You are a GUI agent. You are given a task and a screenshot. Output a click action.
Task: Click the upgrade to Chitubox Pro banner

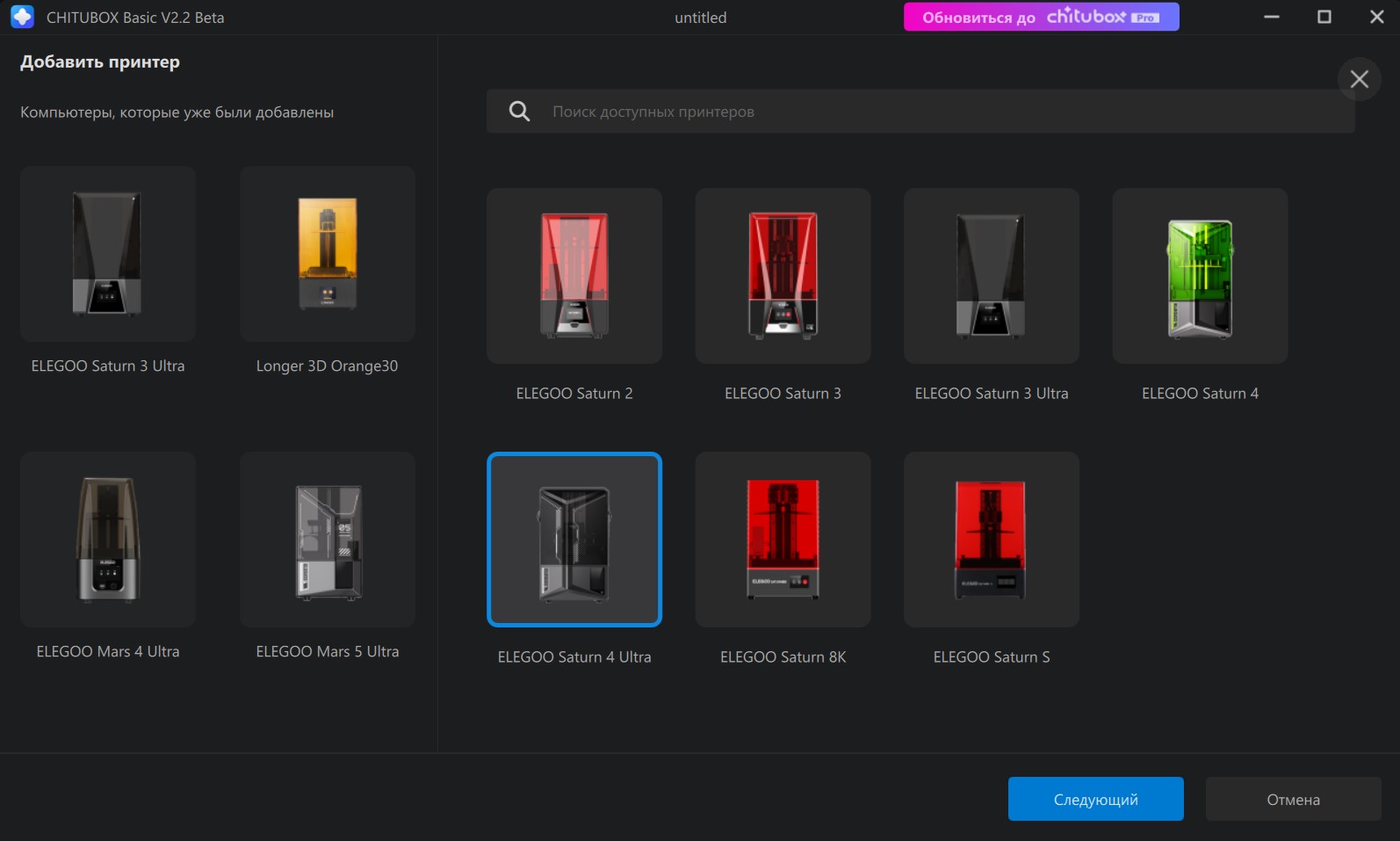click(1041, 17)
